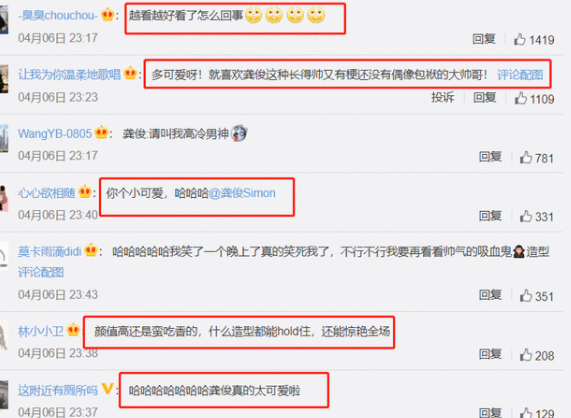Open profile of 让我为你温柔地歌唱

[x=69, y=74]
